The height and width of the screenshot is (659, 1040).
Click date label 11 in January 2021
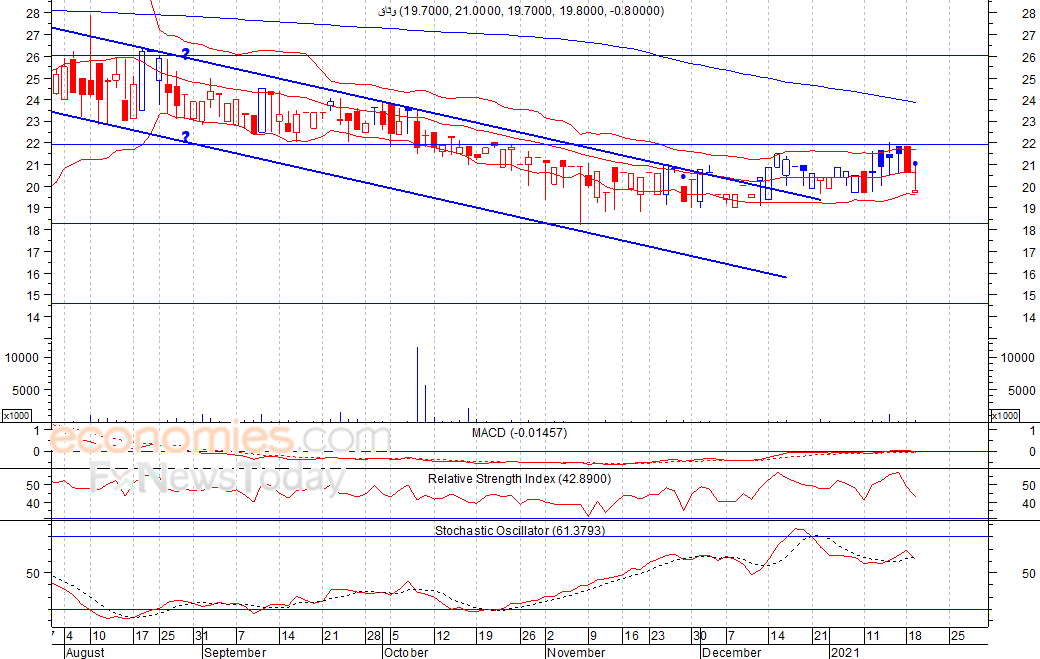click(x=873, y=636)
